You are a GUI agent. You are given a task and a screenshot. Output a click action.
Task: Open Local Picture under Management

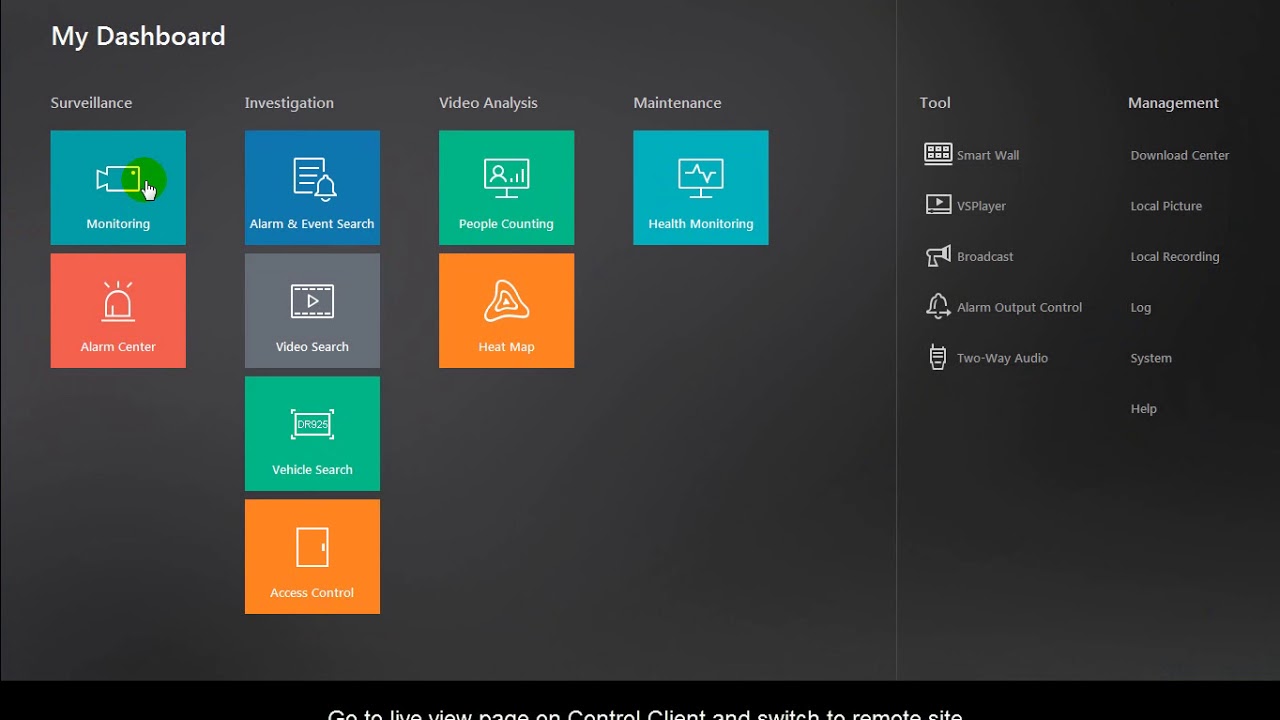point(1166,206)
